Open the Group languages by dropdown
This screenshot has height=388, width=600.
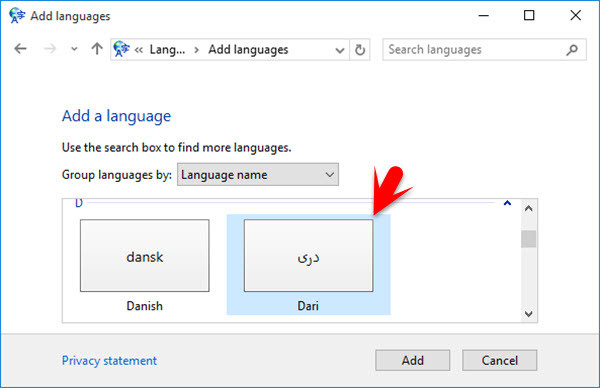point(258,175)
